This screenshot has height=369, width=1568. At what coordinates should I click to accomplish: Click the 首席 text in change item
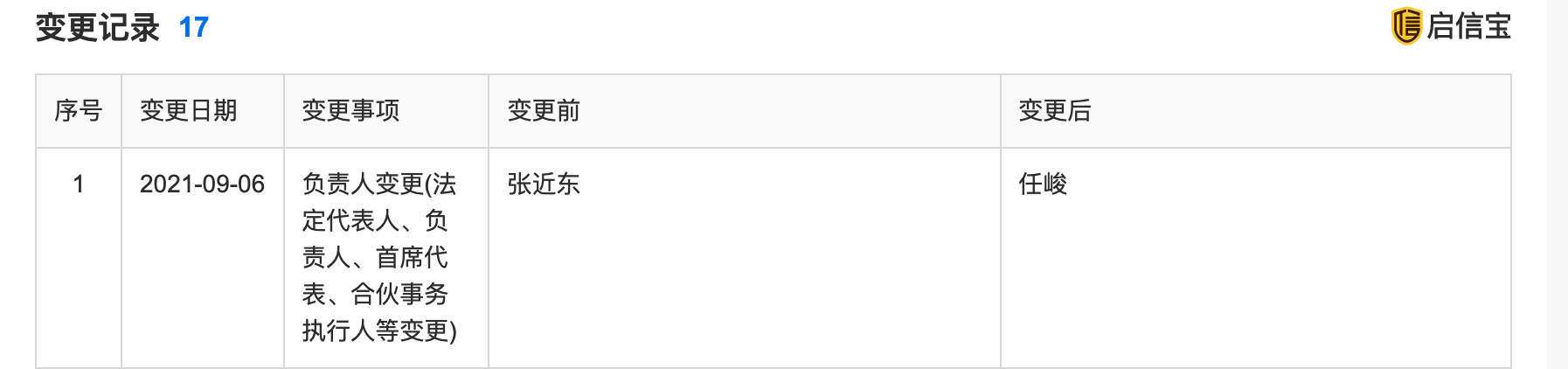click(x=399, y=258)
